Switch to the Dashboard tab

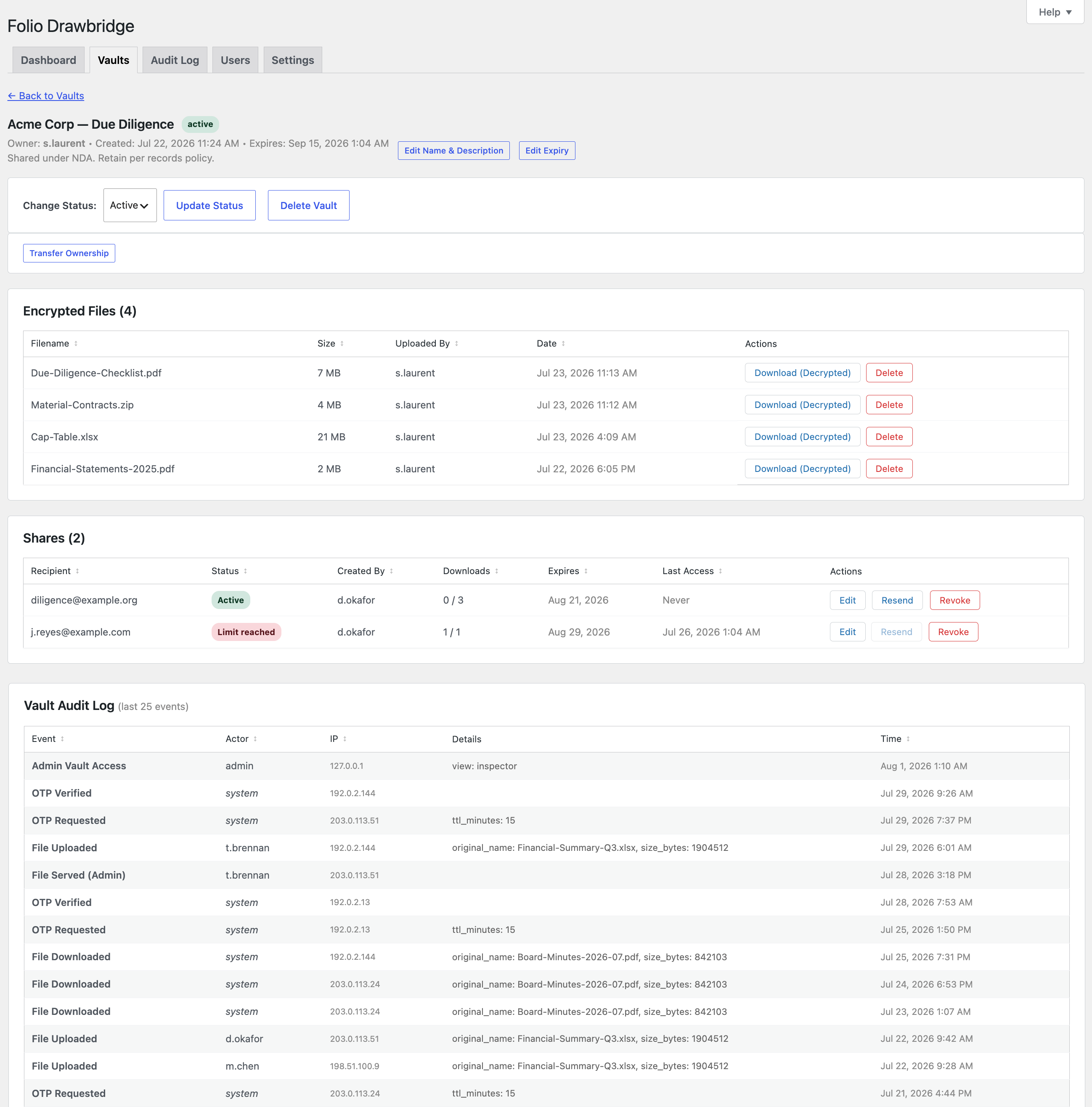click(x=48, y=60)
